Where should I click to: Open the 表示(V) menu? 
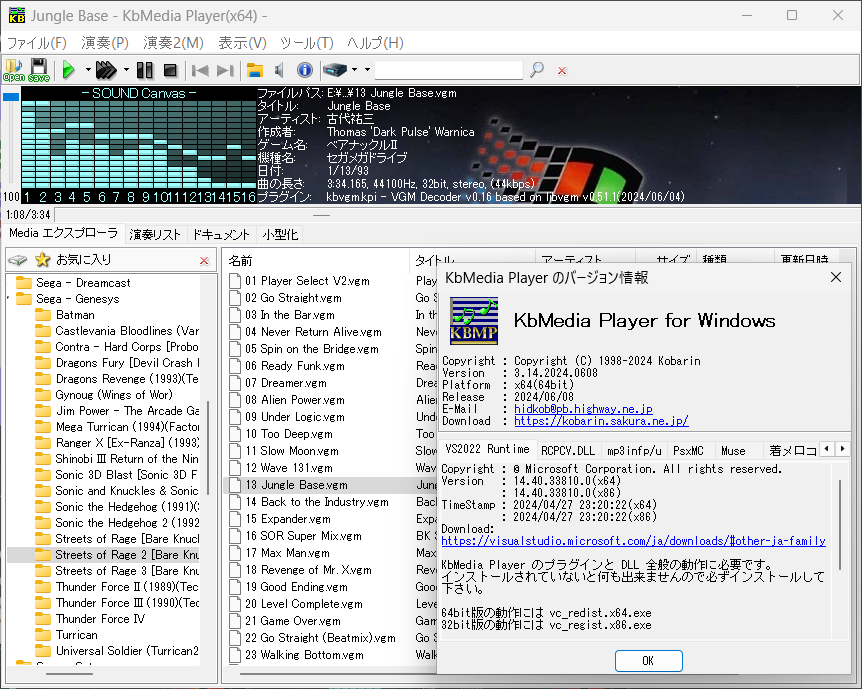[242, 43]
